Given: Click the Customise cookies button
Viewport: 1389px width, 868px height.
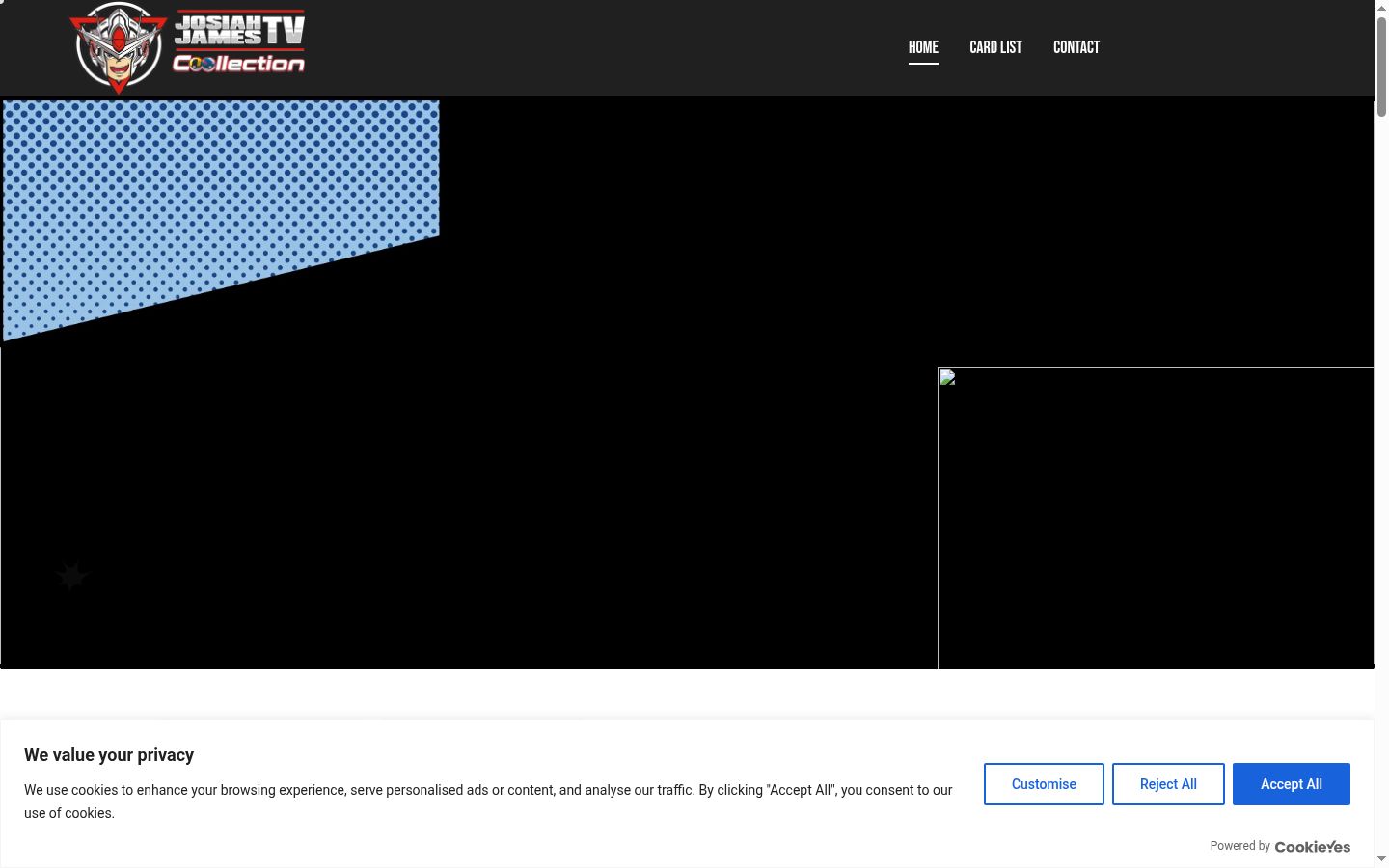Looking at the screenshot, I should pyautogui.click(x=1044, y=784).
